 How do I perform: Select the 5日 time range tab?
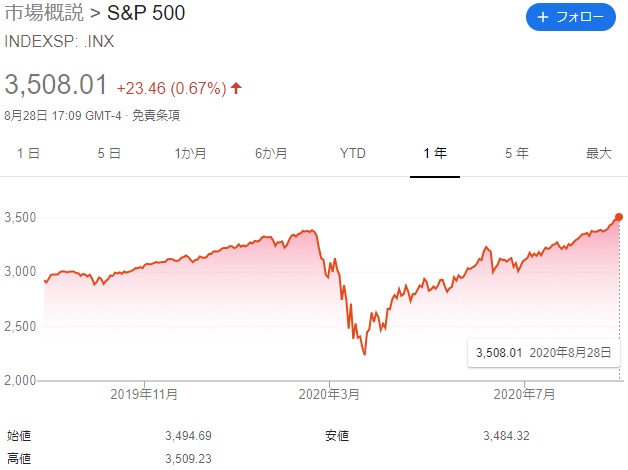pos(109,153)
